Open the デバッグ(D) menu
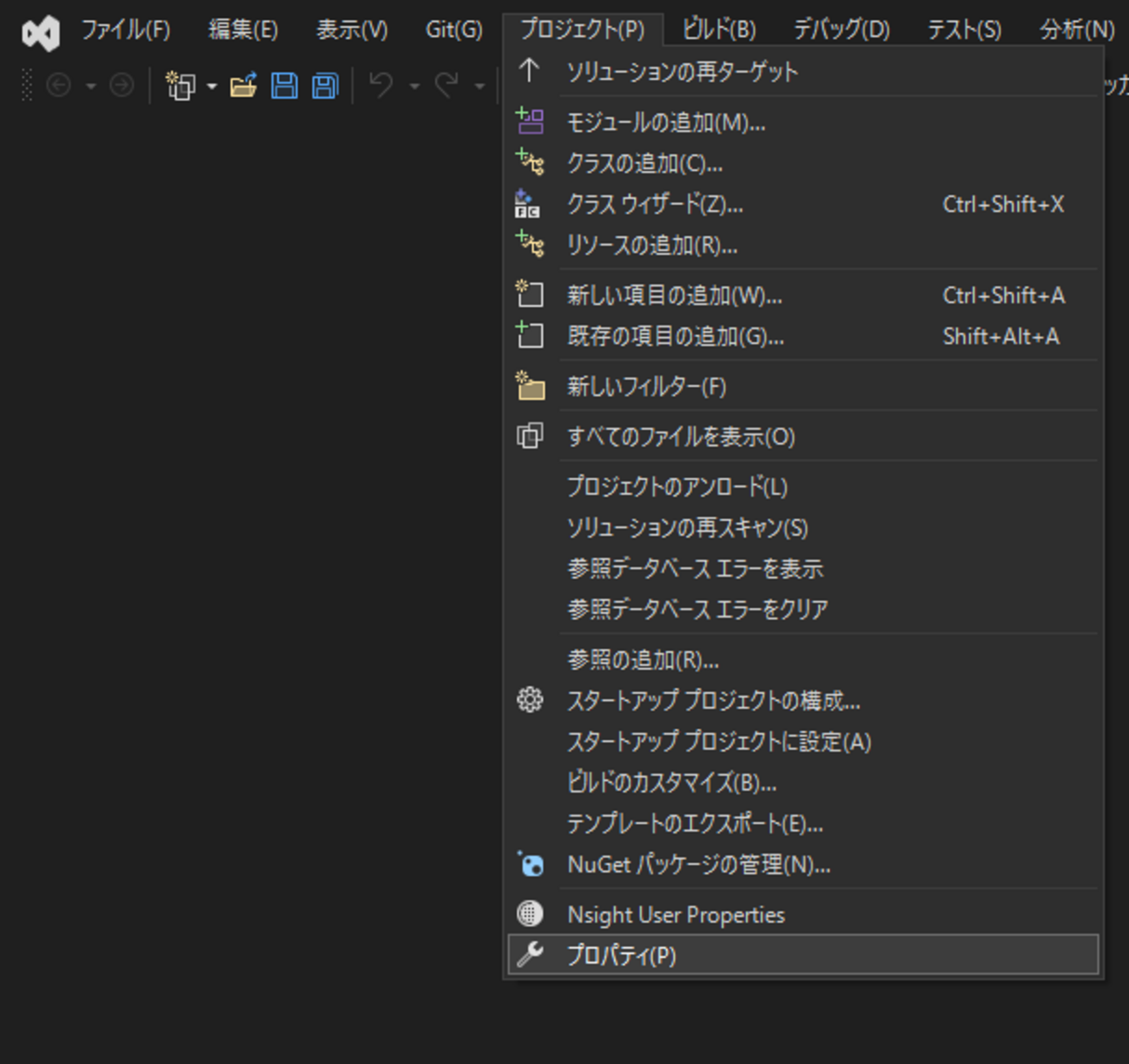Viewport: 1129px width, 1064px height. click(842, 30)
